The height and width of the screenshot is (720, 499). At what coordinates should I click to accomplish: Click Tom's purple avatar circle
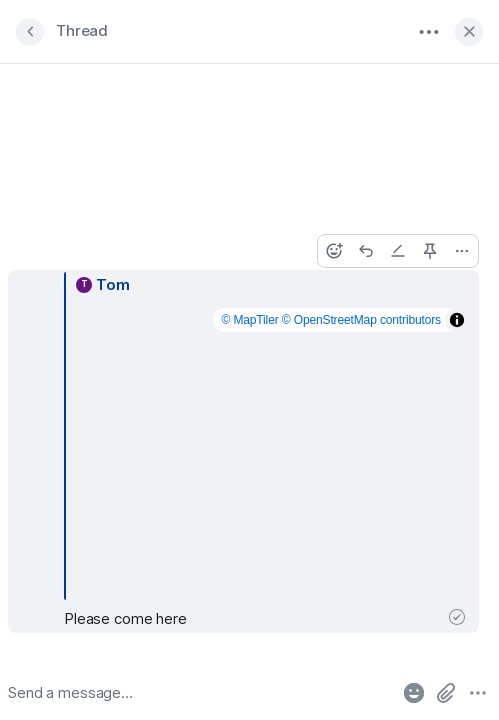[84, 285]
